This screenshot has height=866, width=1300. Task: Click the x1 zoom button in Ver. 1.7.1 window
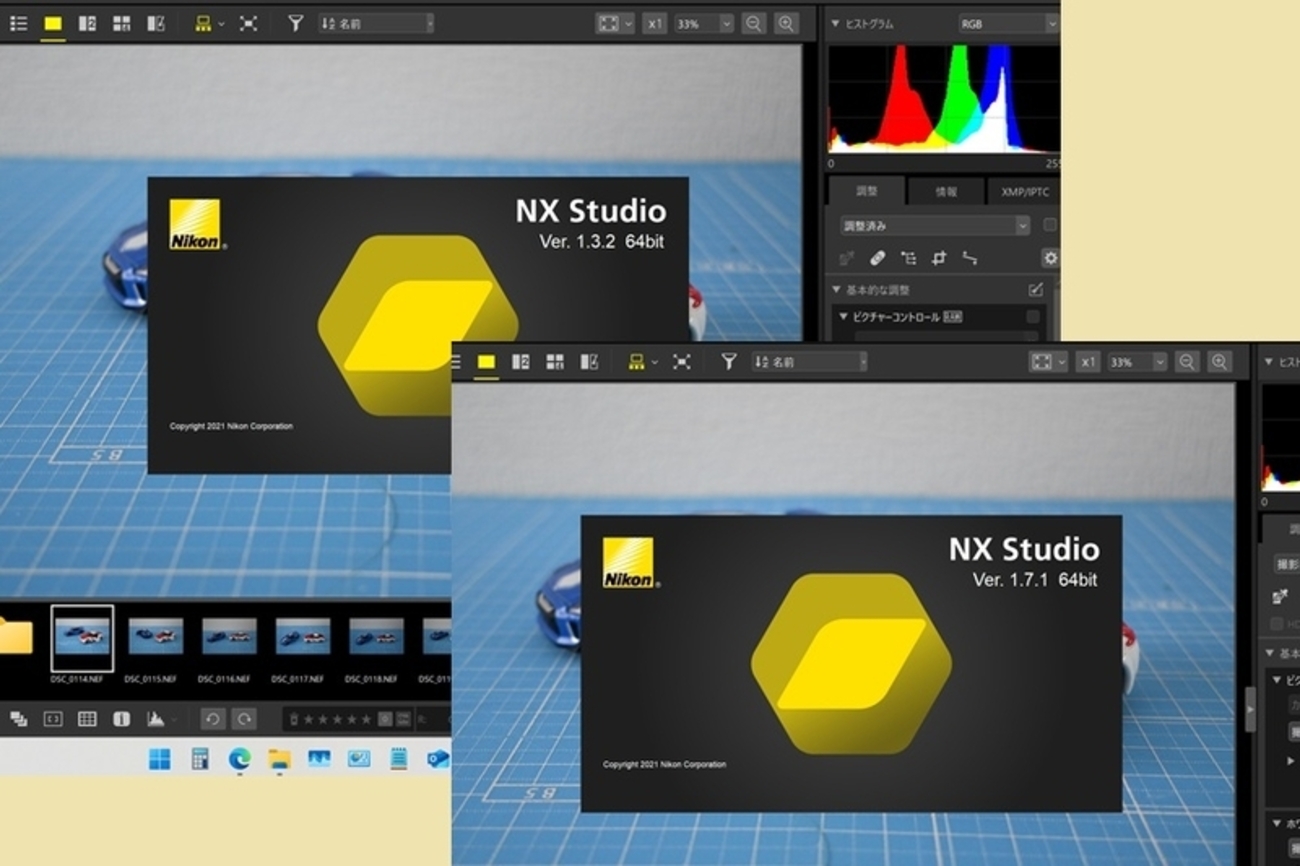pyautogui.click(x=1088, y=362)
